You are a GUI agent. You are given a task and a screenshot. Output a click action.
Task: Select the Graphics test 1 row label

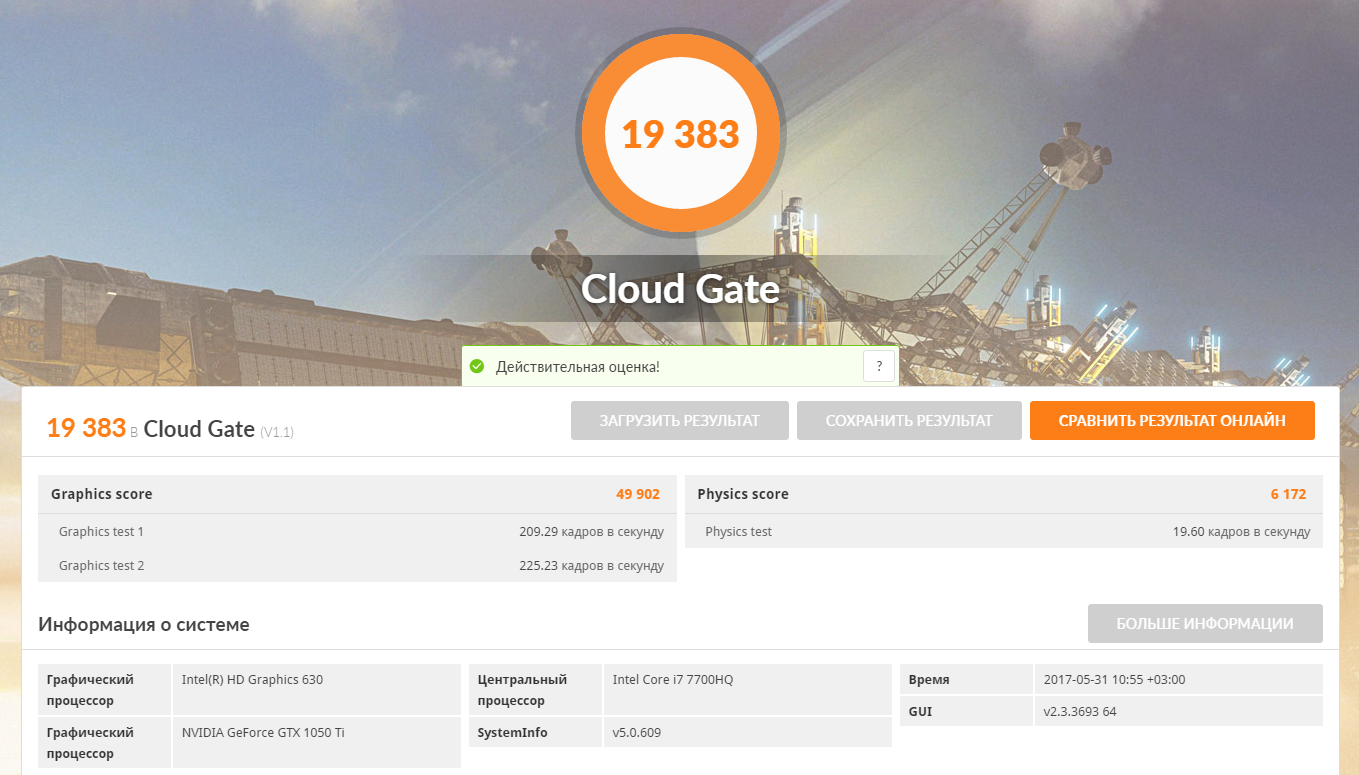point(101,532)
